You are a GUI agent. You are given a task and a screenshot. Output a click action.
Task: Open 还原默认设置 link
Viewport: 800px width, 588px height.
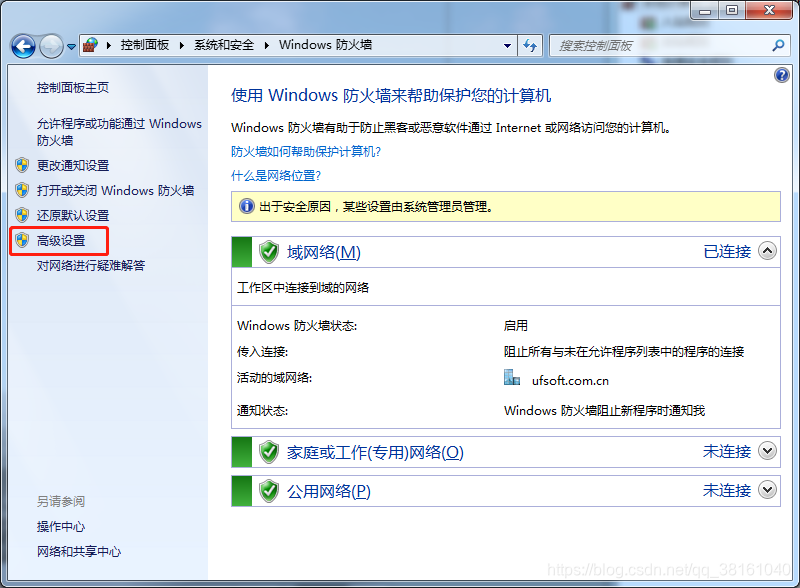point(73,215)
